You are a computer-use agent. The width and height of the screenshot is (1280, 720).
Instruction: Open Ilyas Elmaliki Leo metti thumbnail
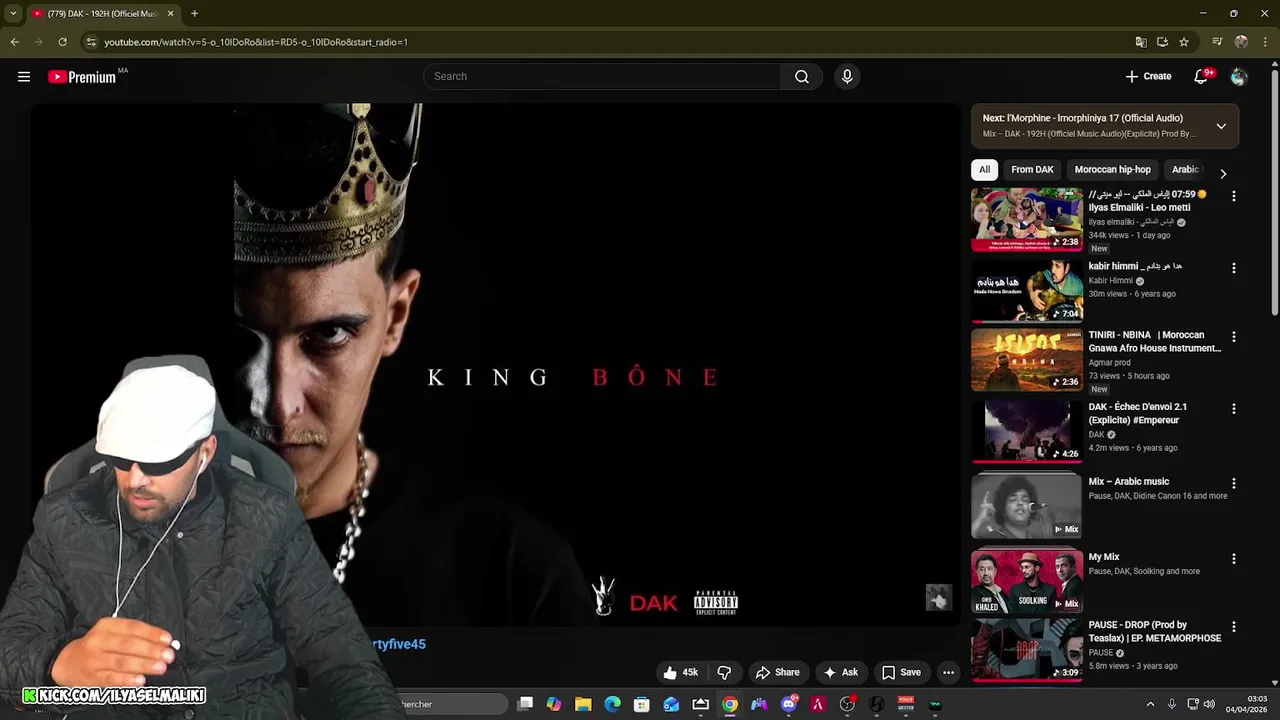click(1027, 219)
